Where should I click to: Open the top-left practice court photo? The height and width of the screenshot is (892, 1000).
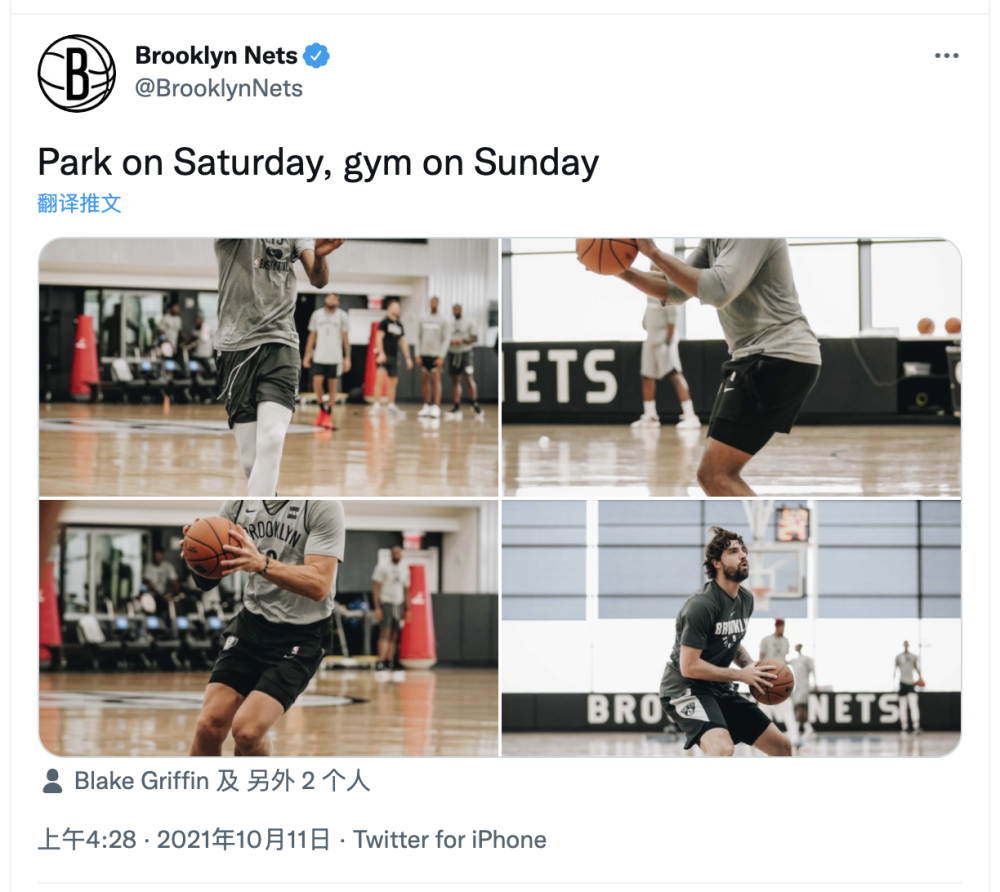268,367
